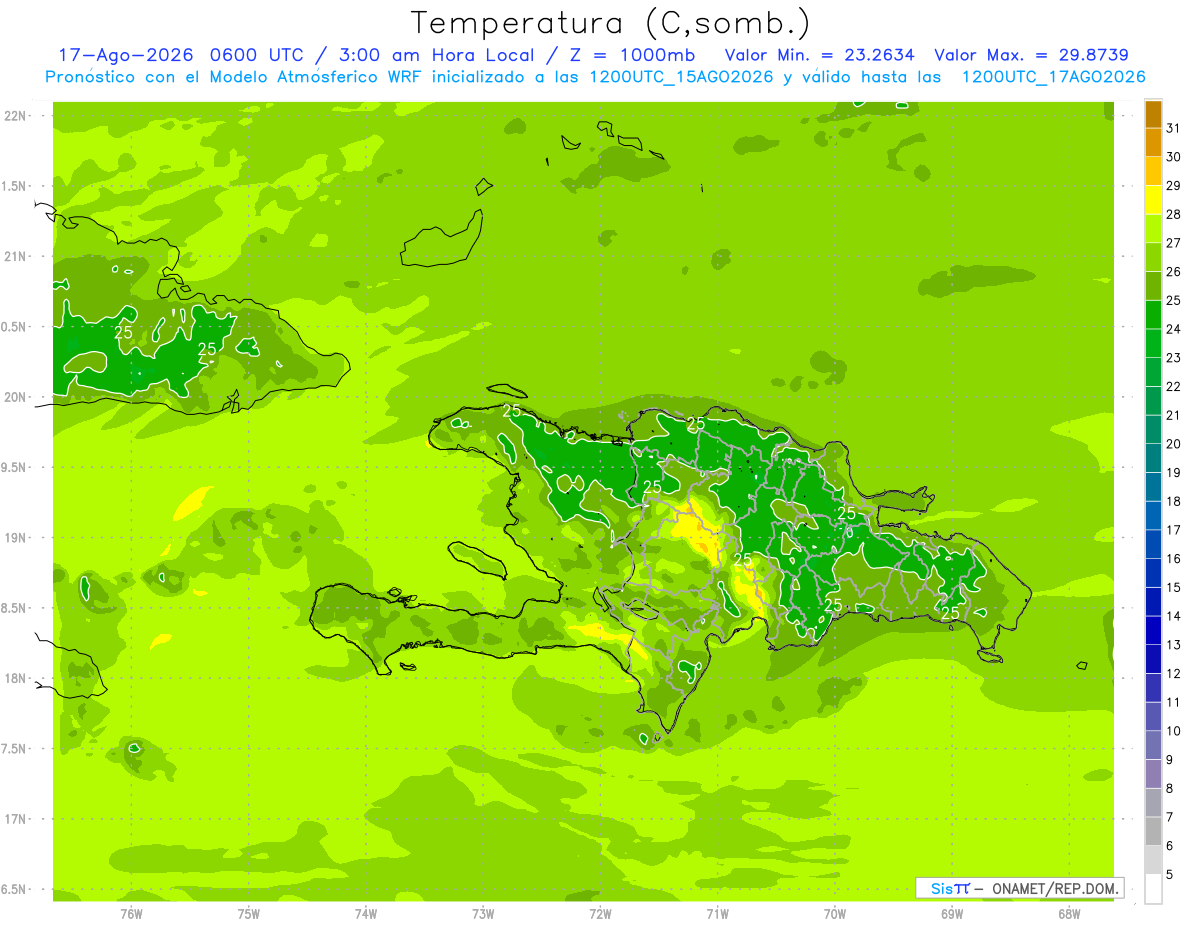The height and width of the screenshot is (927, 1200).
Task: Pick the legend color between 25 and 26
Action: pos(1153,286)
